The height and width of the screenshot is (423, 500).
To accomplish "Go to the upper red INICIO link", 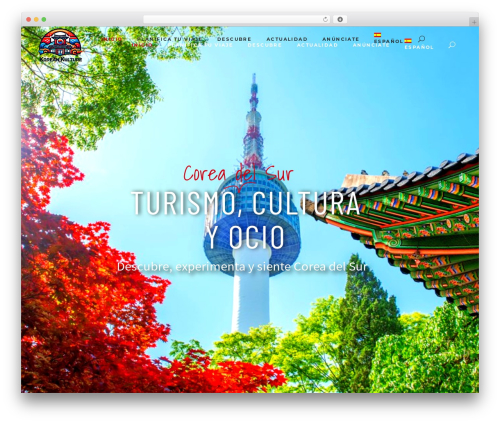I will (112, 39).
